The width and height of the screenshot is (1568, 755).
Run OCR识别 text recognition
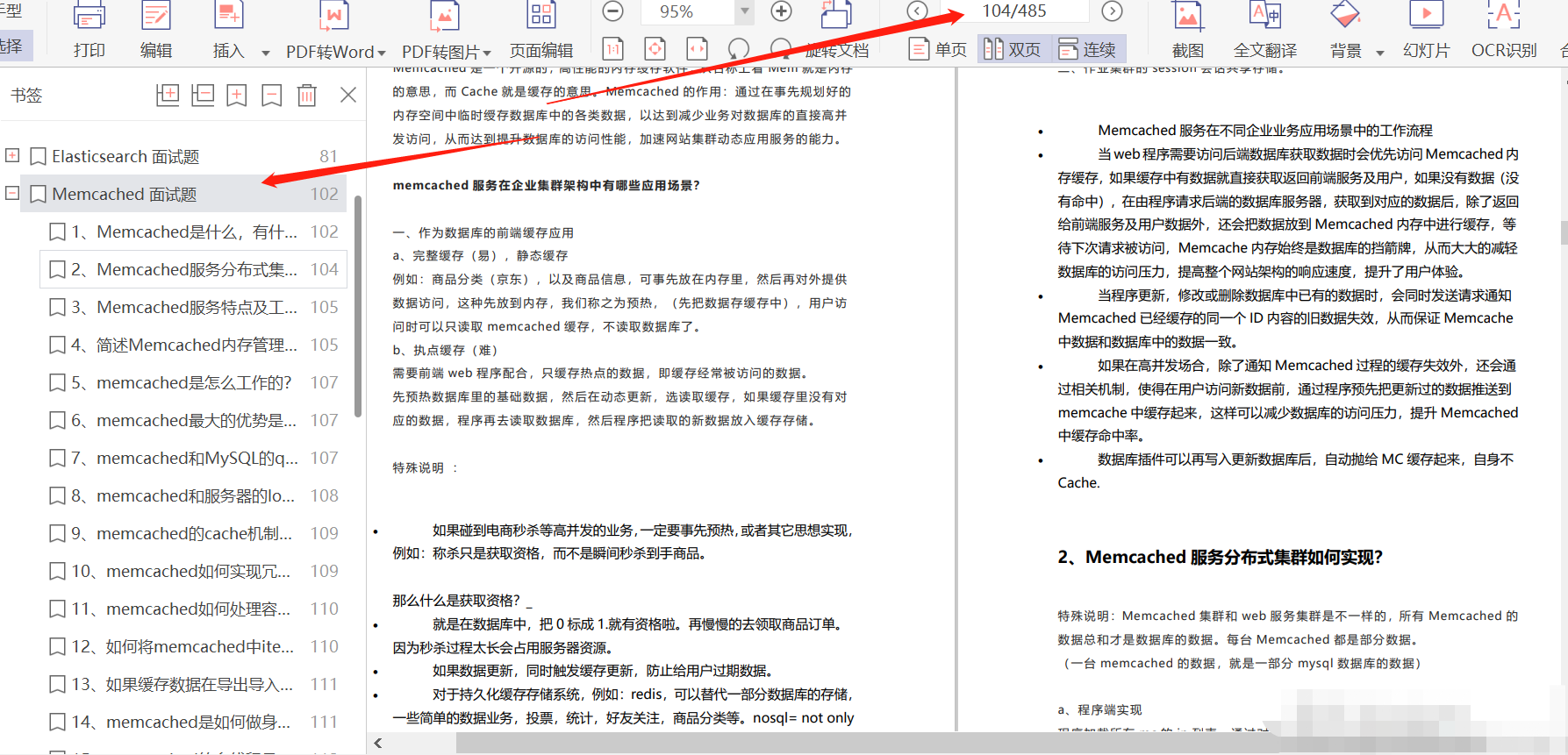point(1504,31)
